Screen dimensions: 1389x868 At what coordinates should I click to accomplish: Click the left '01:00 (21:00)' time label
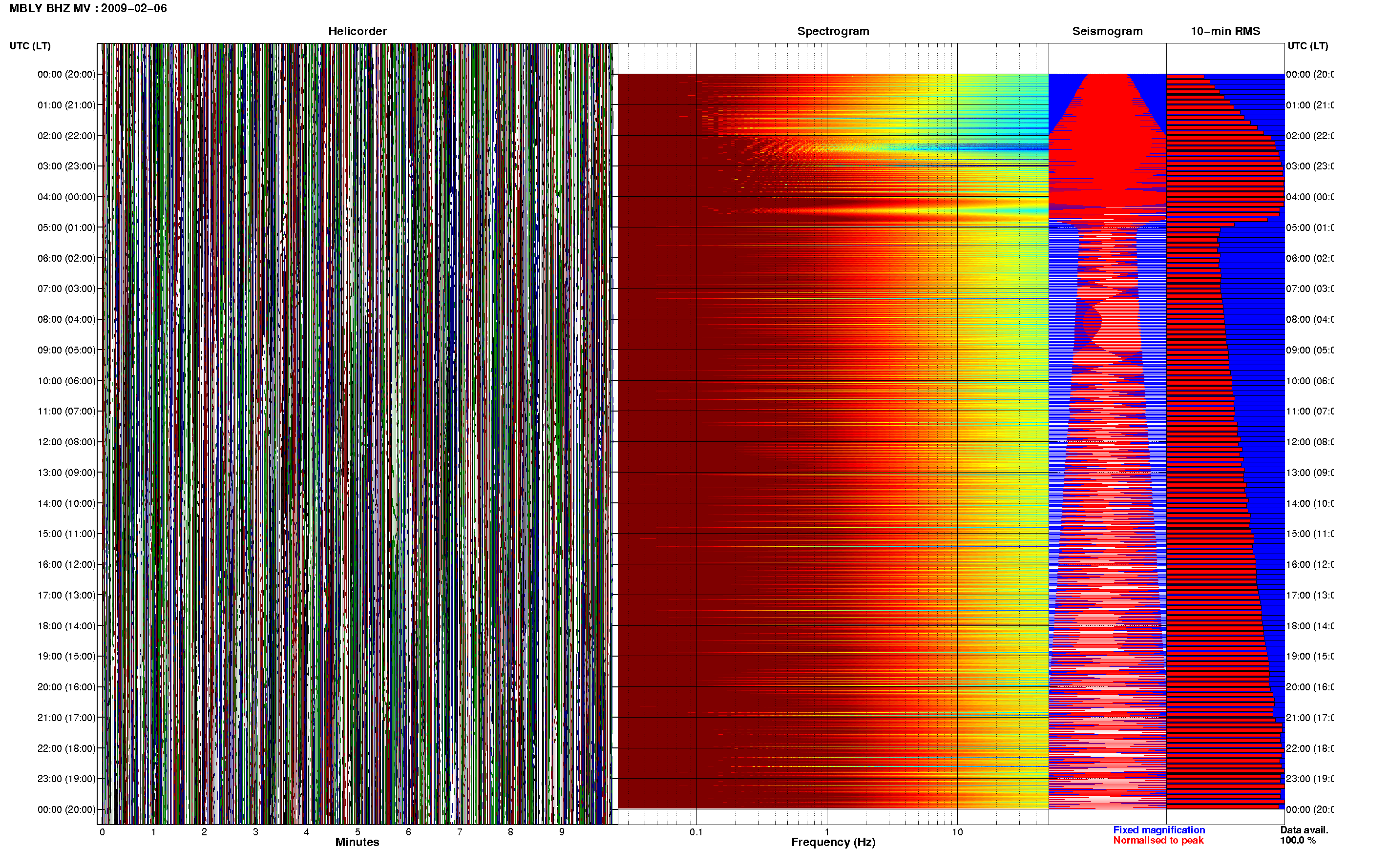[66, 105]
